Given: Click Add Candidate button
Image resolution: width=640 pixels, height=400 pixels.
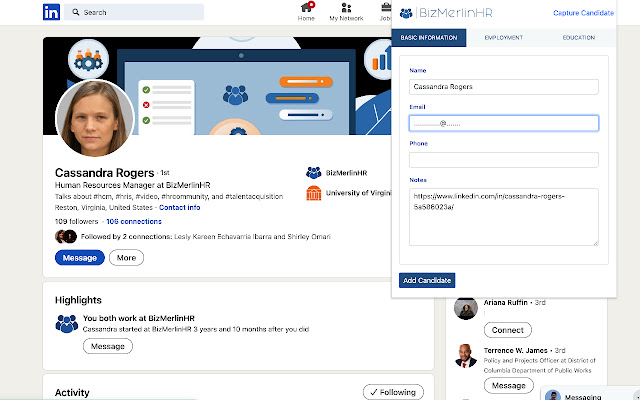Looking at the screenshot, I should click(427, 280).
